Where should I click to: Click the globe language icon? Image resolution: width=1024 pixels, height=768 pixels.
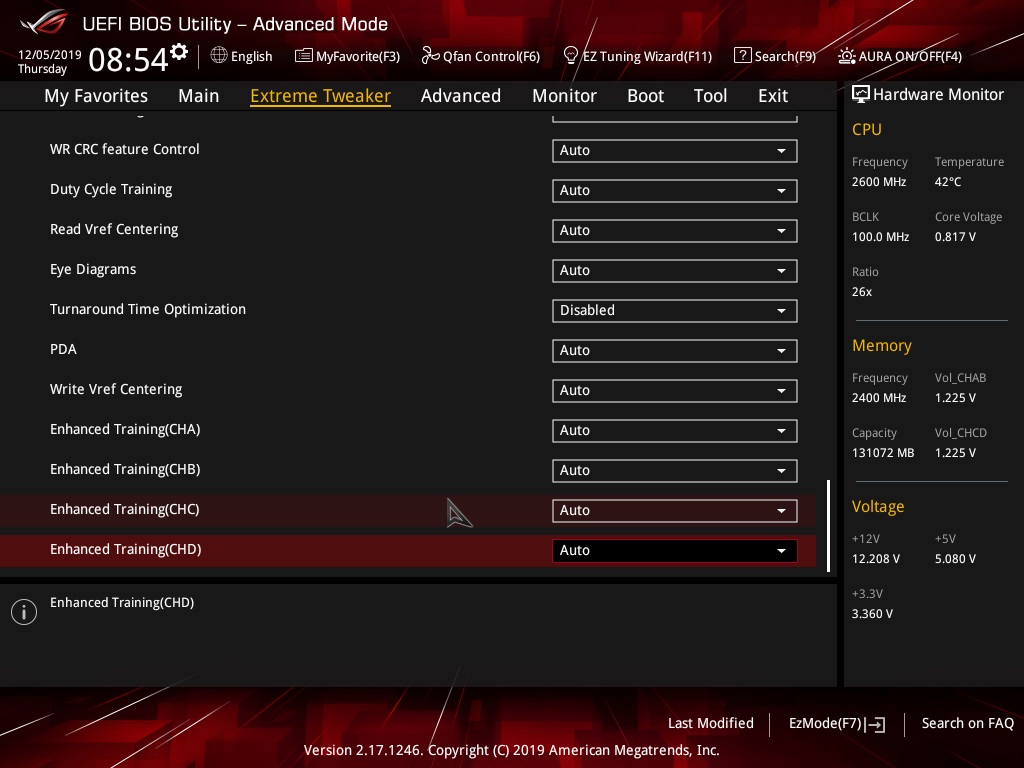pos(219,56)
